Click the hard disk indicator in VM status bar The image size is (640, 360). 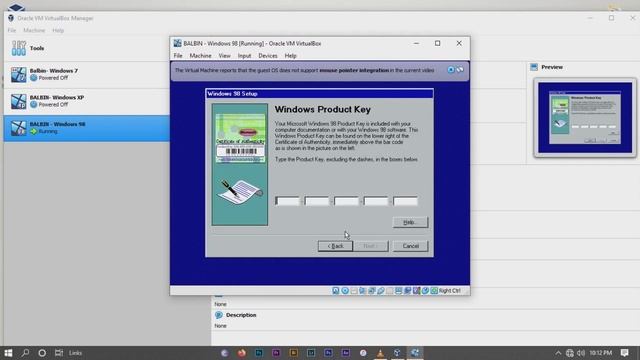[x=336, y=291]
